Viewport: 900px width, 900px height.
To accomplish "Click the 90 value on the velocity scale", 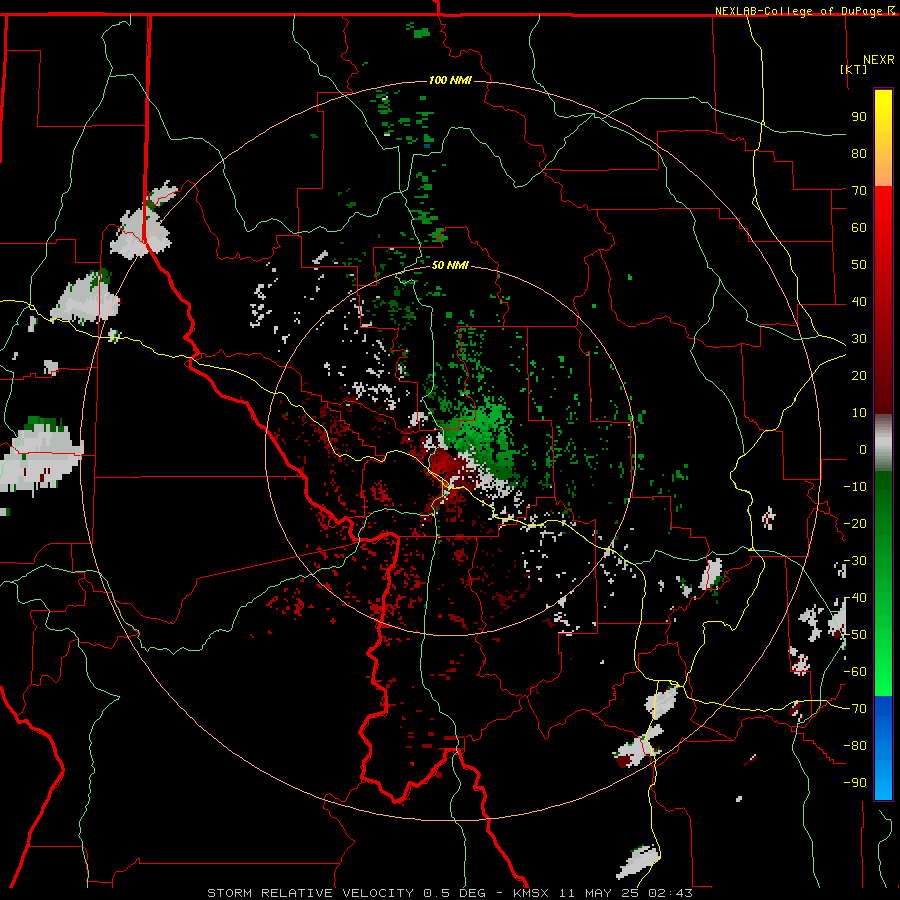I will click(859, 117).
